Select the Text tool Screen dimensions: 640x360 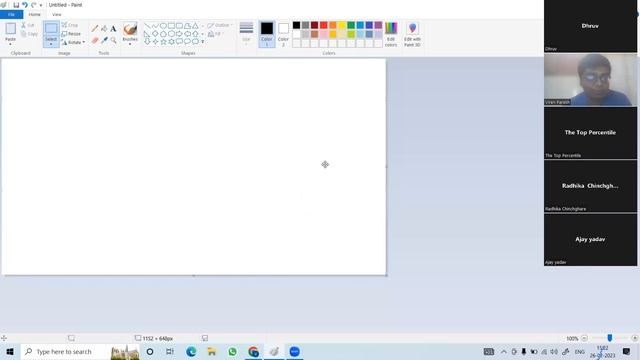click(x=113, y=29)
